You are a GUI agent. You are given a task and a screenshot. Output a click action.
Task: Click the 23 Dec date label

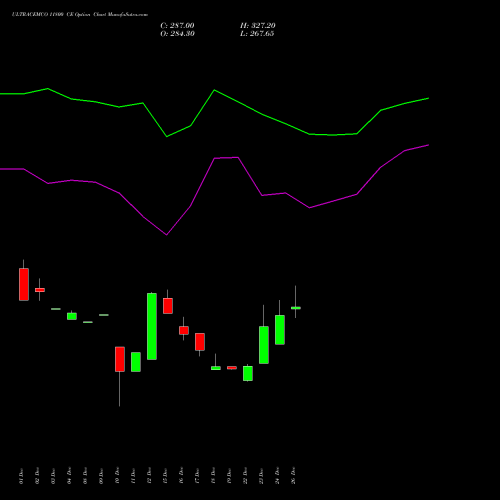(261, 476)
